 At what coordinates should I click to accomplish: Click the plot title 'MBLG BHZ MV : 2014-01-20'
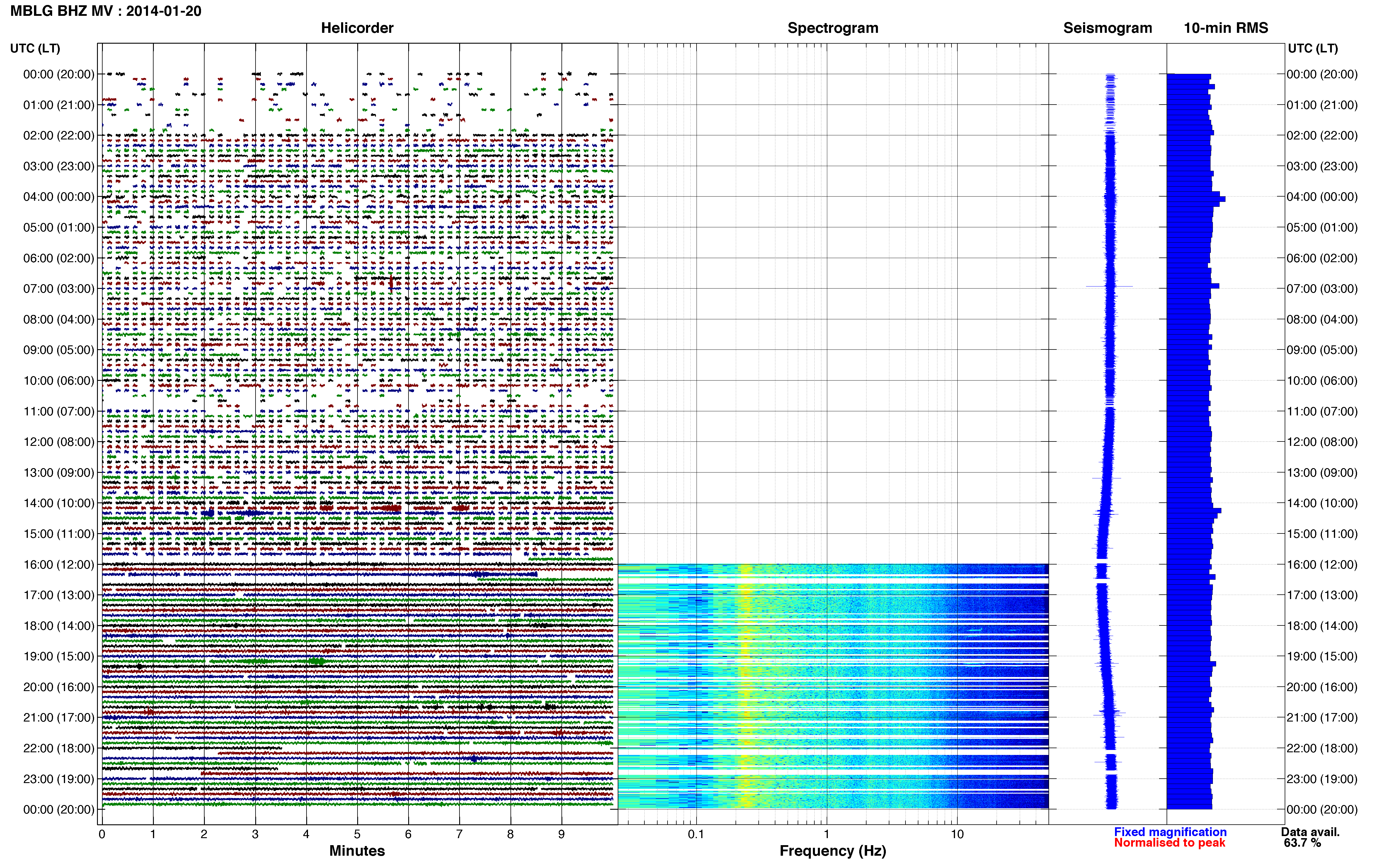pos(106,11)
